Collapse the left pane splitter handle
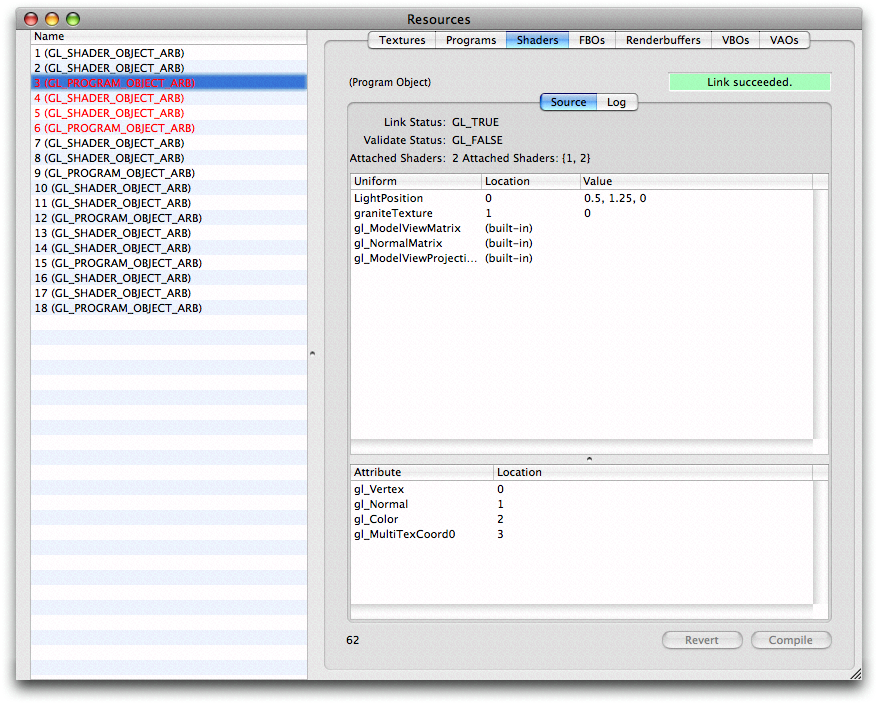The height and width of the screenshot is (704, 878). 311,353
